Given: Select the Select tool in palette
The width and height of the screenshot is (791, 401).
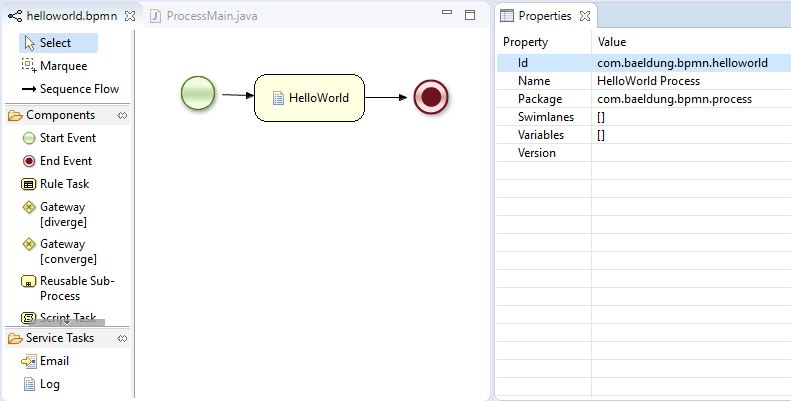Looking at the screenshot, I should [x=56, y=43].
